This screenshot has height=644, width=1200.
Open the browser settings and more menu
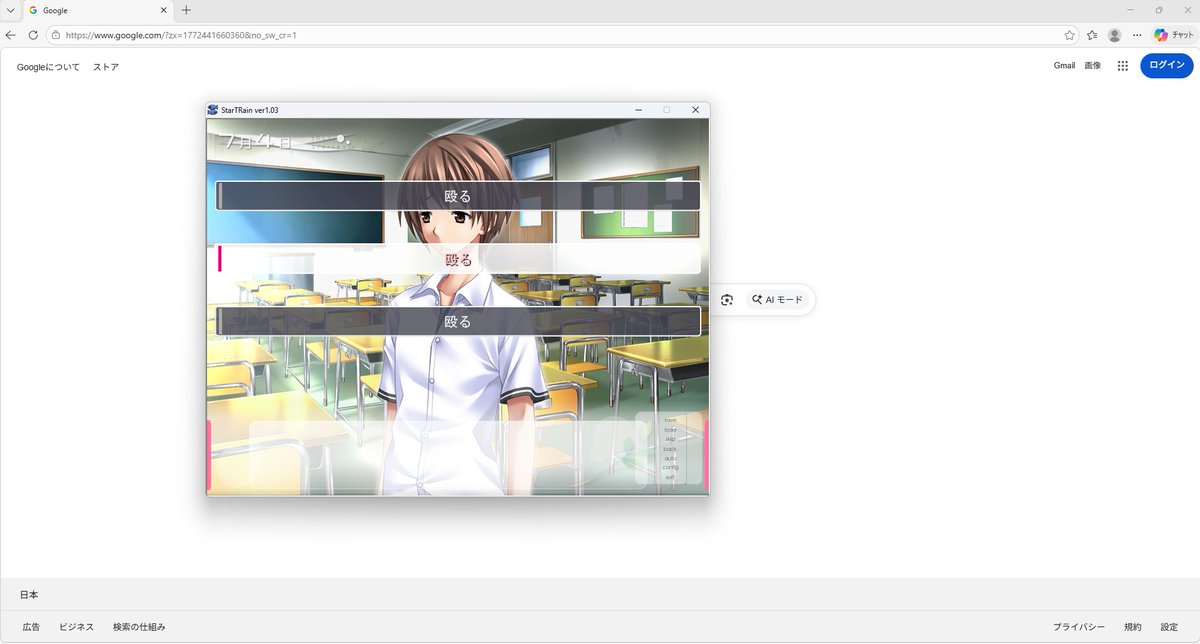1137,35
